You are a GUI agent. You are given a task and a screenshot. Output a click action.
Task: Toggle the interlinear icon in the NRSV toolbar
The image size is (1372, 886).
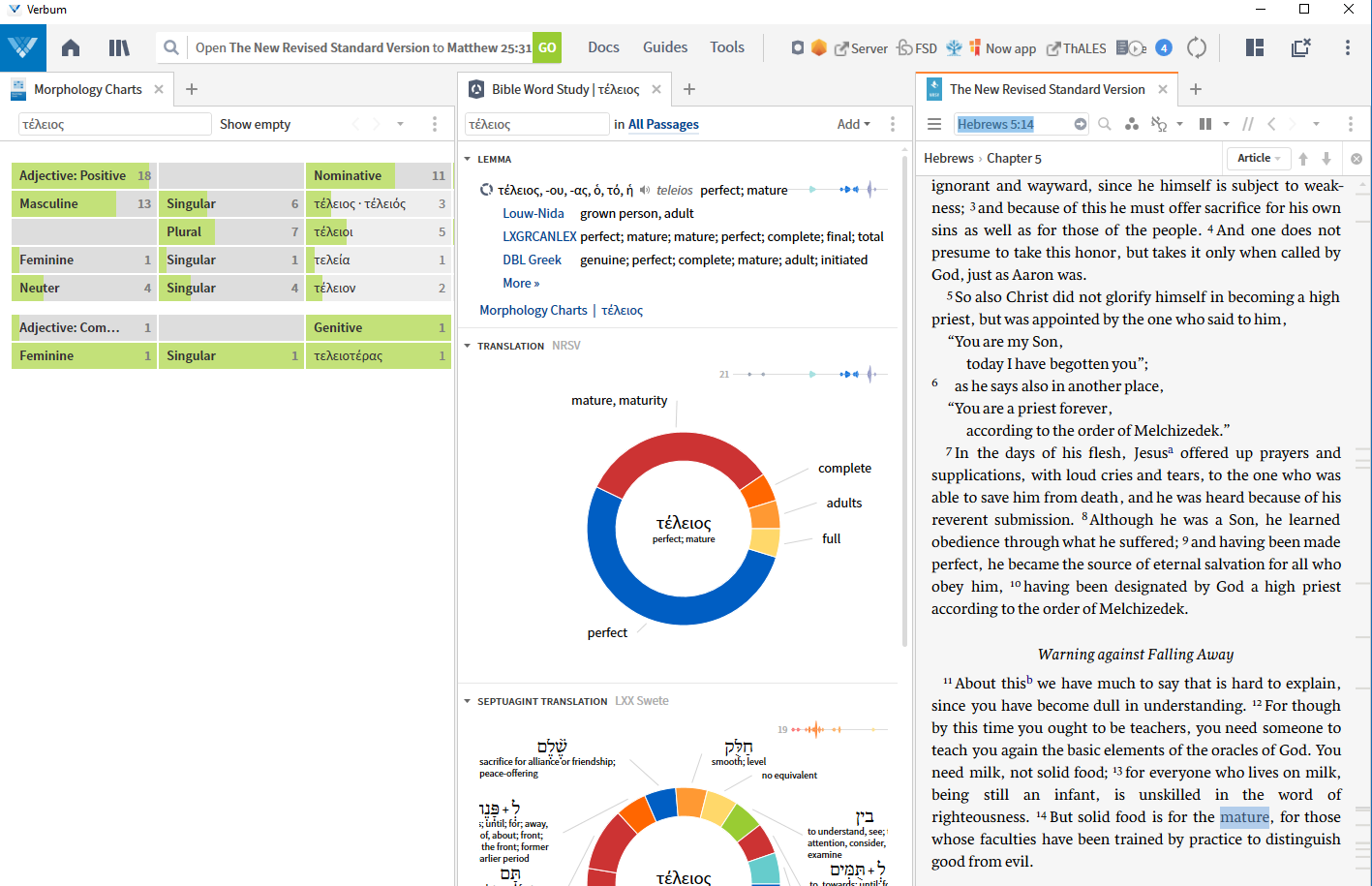[x=1159, y=124]
